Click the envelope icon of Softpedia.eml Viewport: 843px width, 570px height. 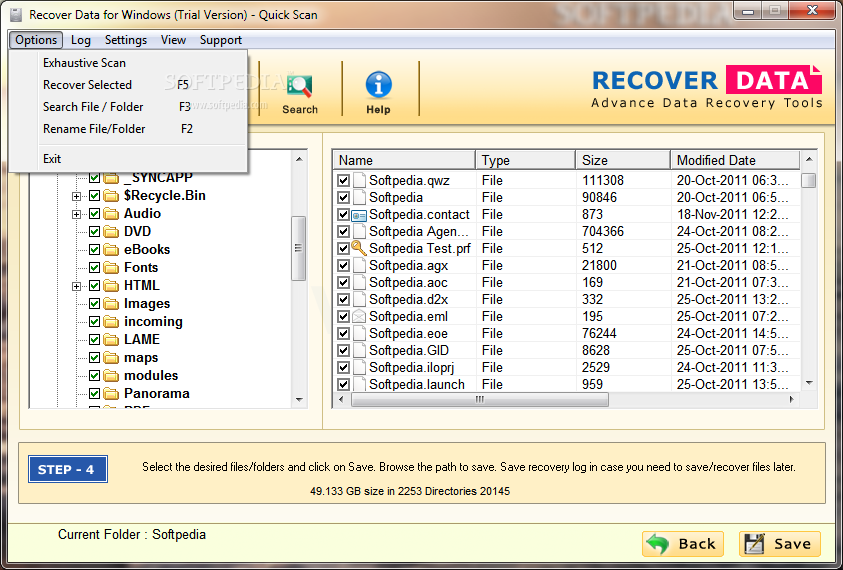[359, 317]
